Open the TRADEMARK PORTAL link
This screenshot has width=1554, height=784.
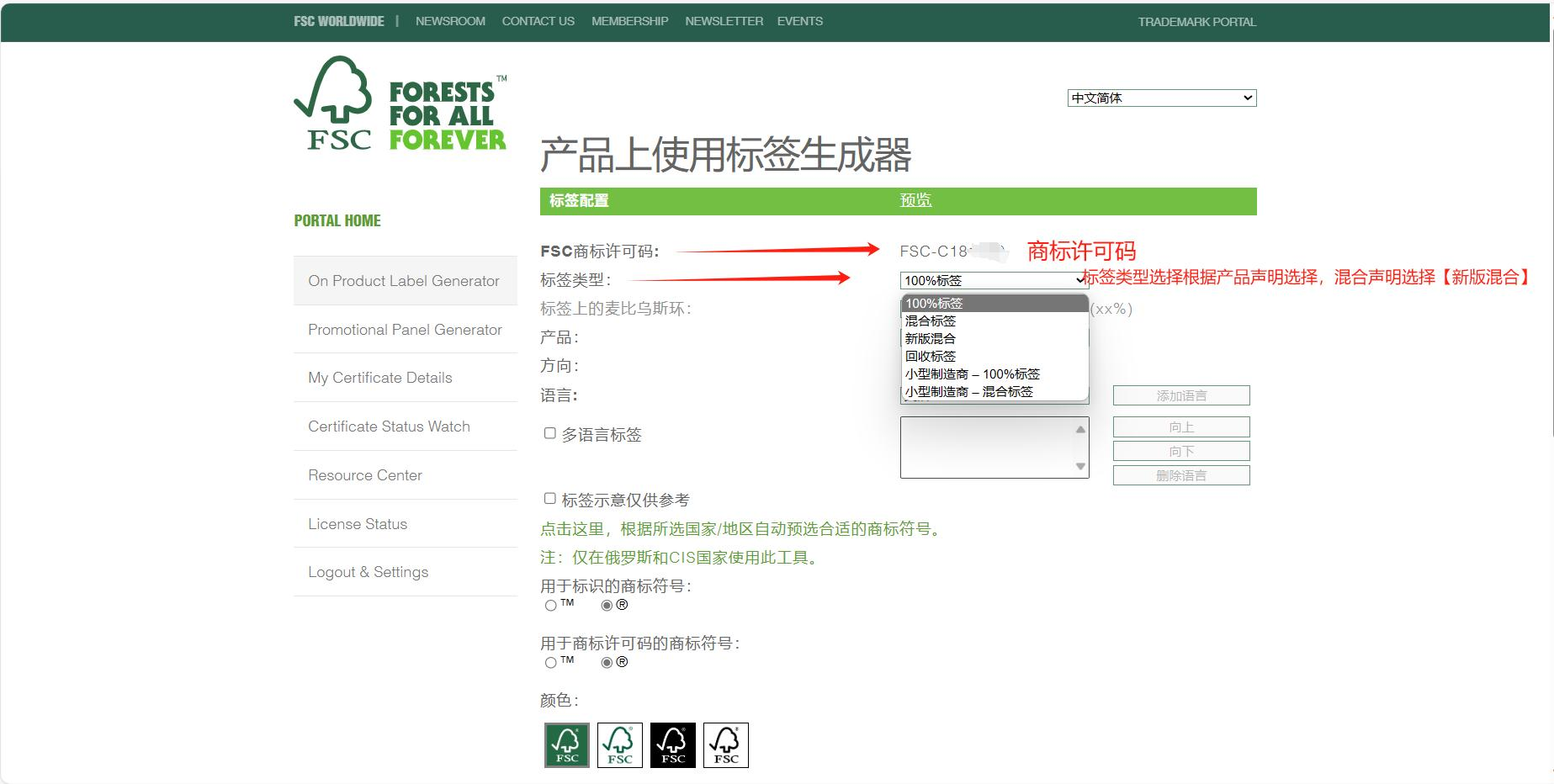pyautogui.click(x=1197, y=22)
